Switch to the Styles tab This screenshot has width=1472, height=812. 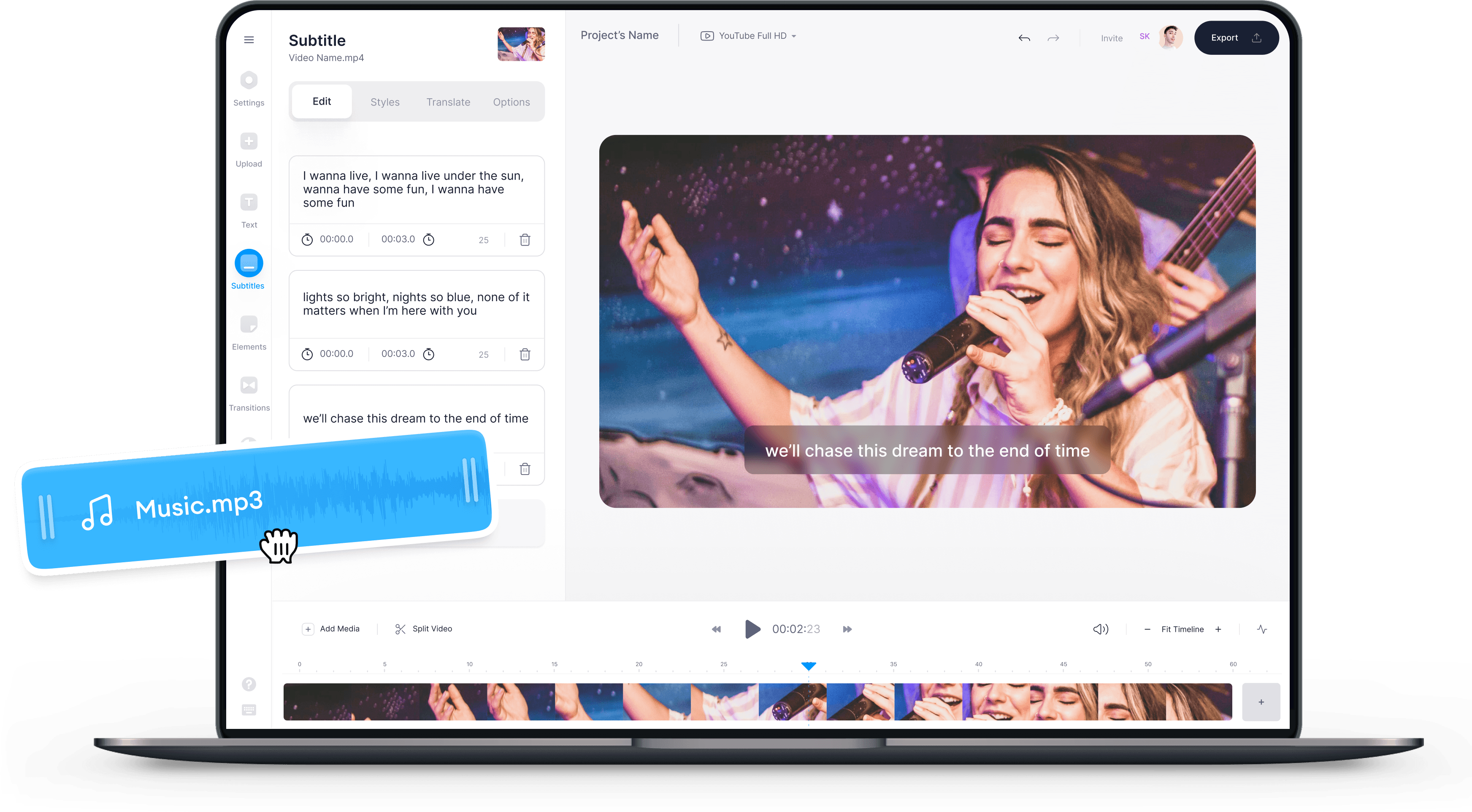[384, 102]
